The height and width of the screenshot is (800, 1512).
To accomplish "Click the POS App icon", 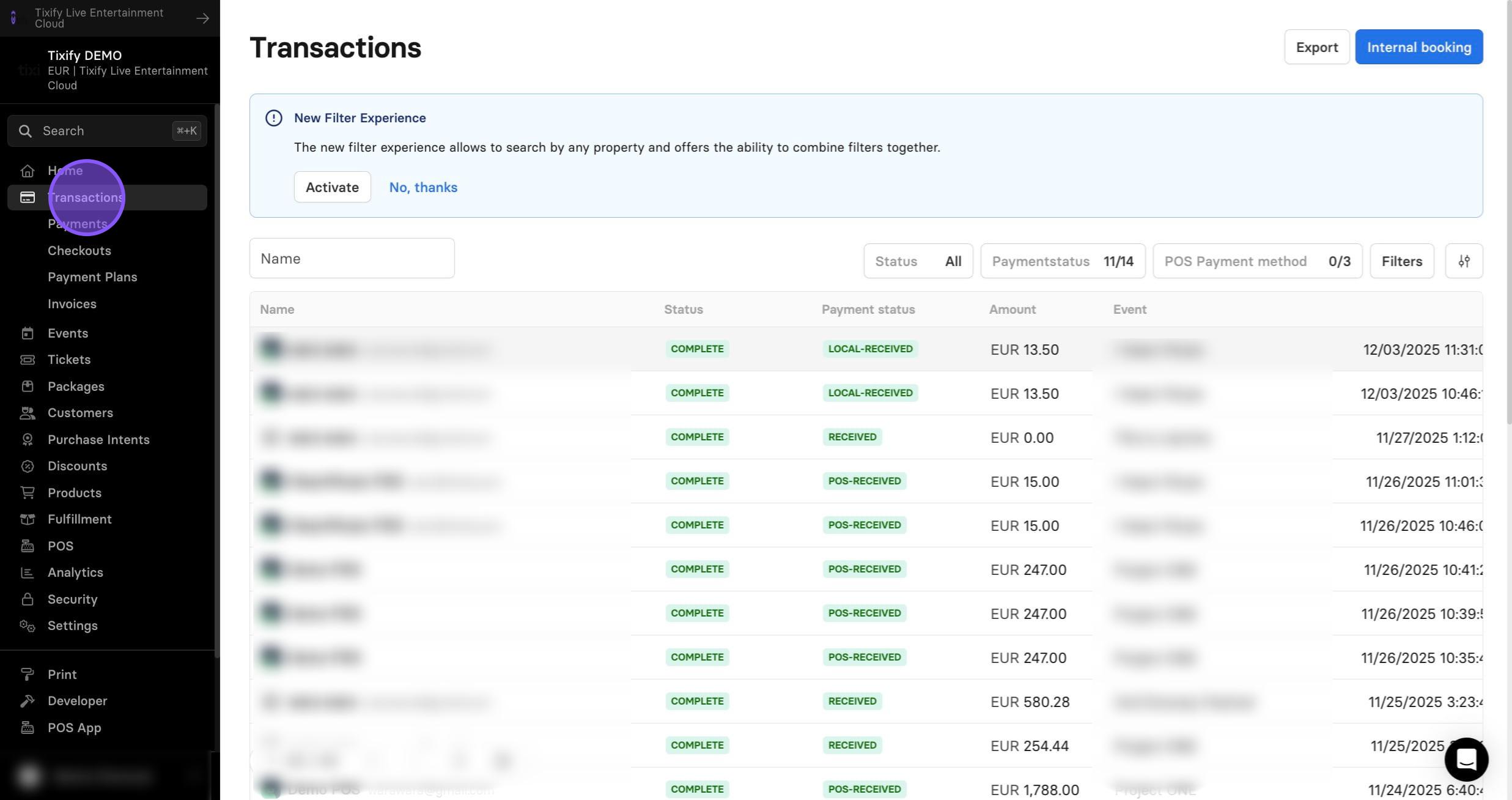I will coord(27,728).
